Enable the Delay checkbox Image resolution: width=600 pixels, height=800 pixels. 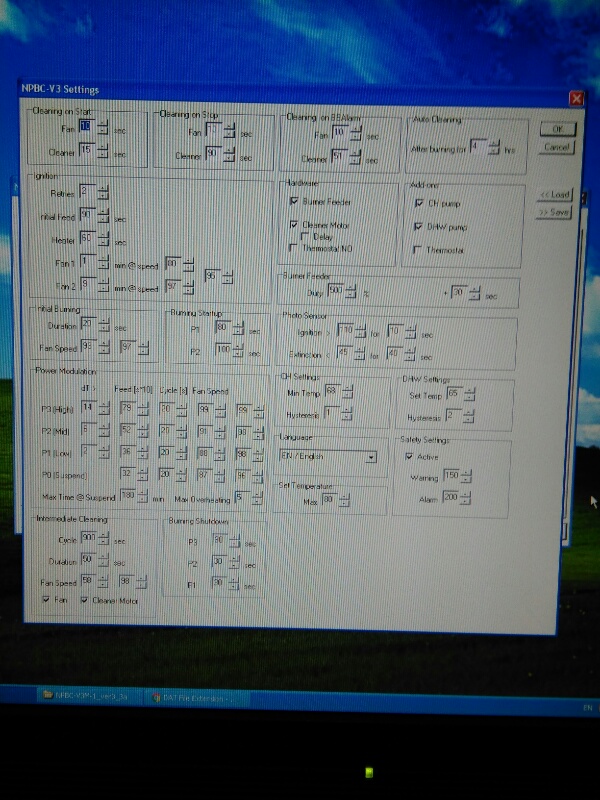(305, 236)
